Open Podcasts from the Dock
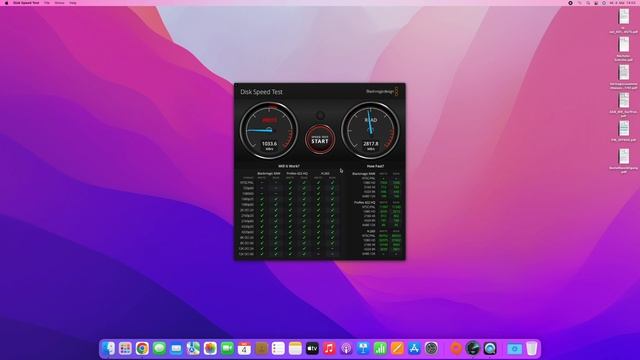Screen dimensions: 640x360 pos(346,348)
